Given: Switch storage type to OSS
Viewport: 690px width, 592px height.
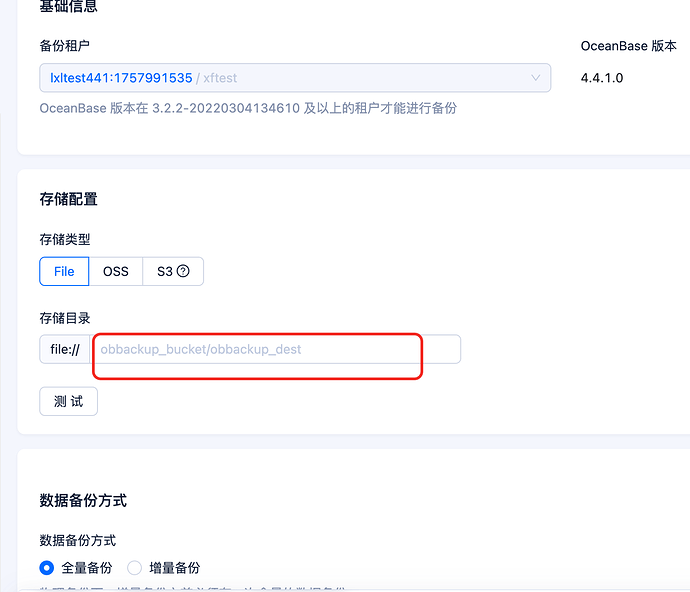Looking at the screenshot, I should [x=116, y=271].
